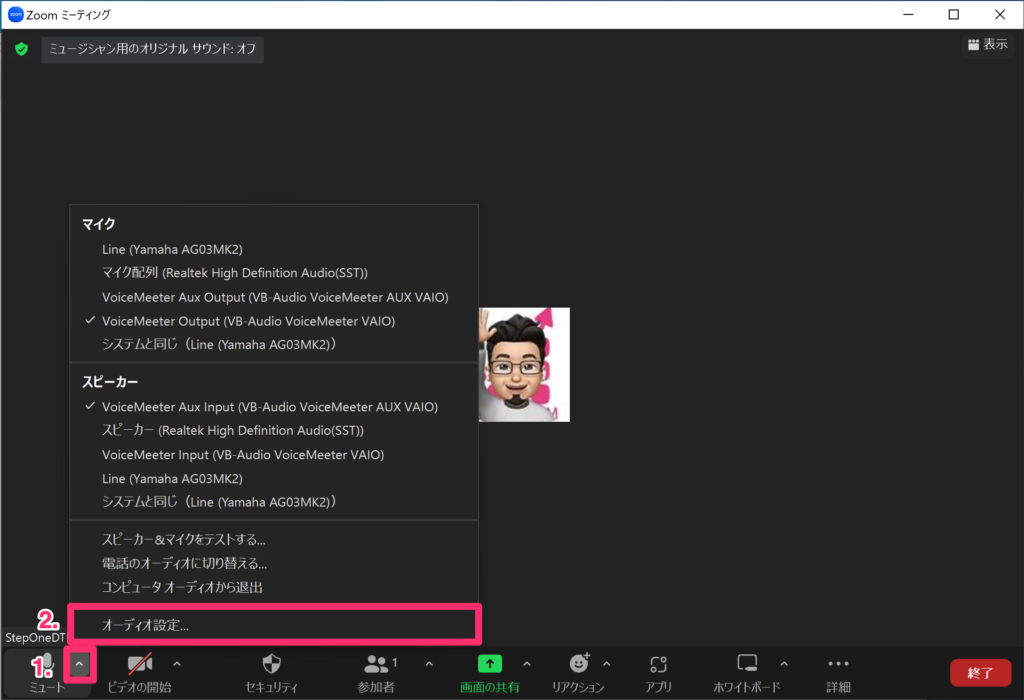
Task: Expand audio options arrow next to Mute
Action: coord(80,665)
